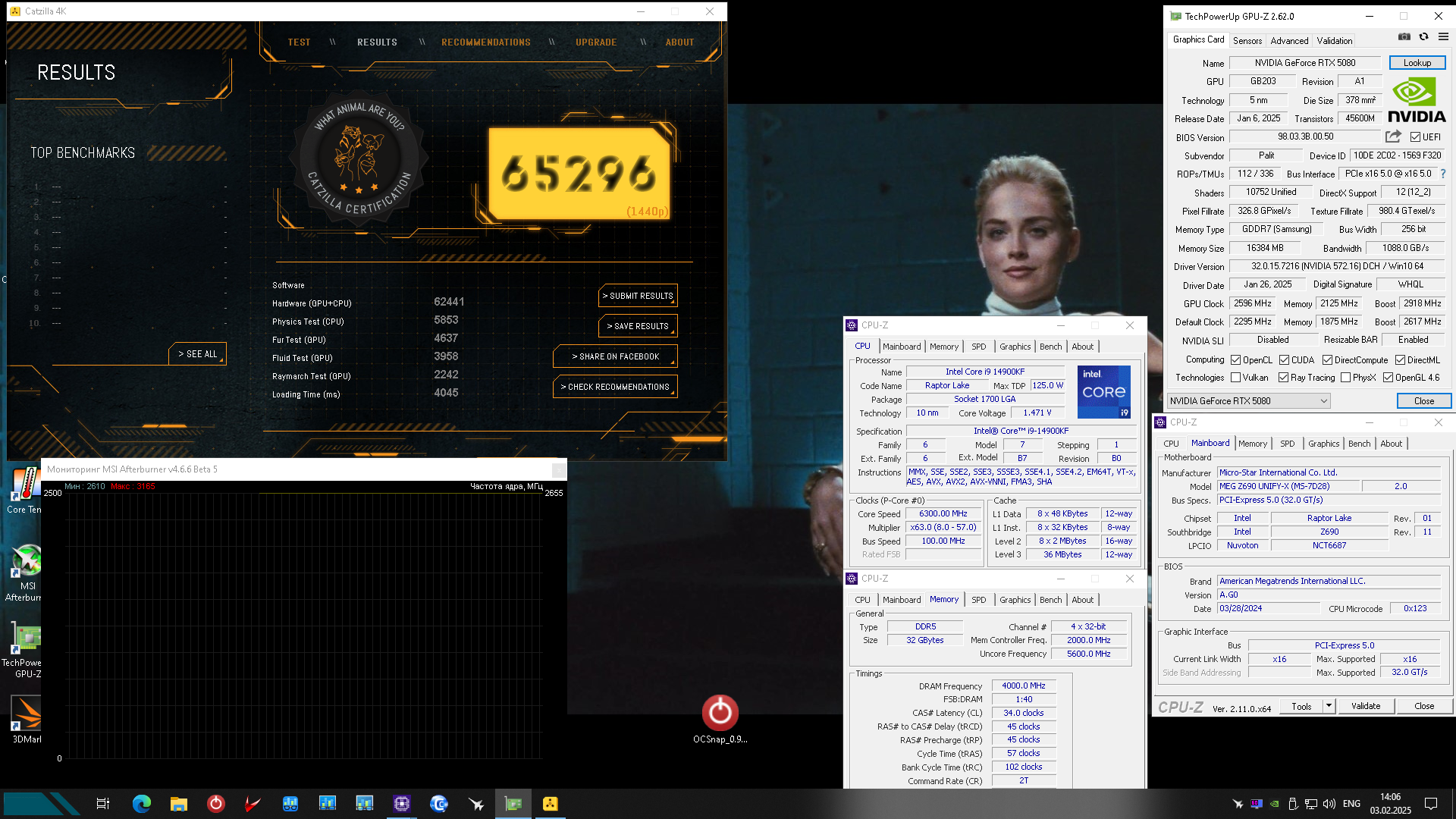
Task: Click clock and date in taskbar
Action: click(x=1391, y=804)
